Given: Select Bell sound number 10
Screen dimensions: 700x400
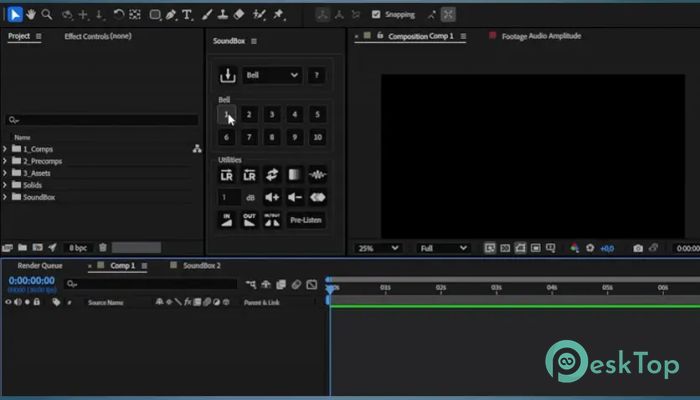Looking at the screenshot, I should pyautogui.click(x=317, y=137).
